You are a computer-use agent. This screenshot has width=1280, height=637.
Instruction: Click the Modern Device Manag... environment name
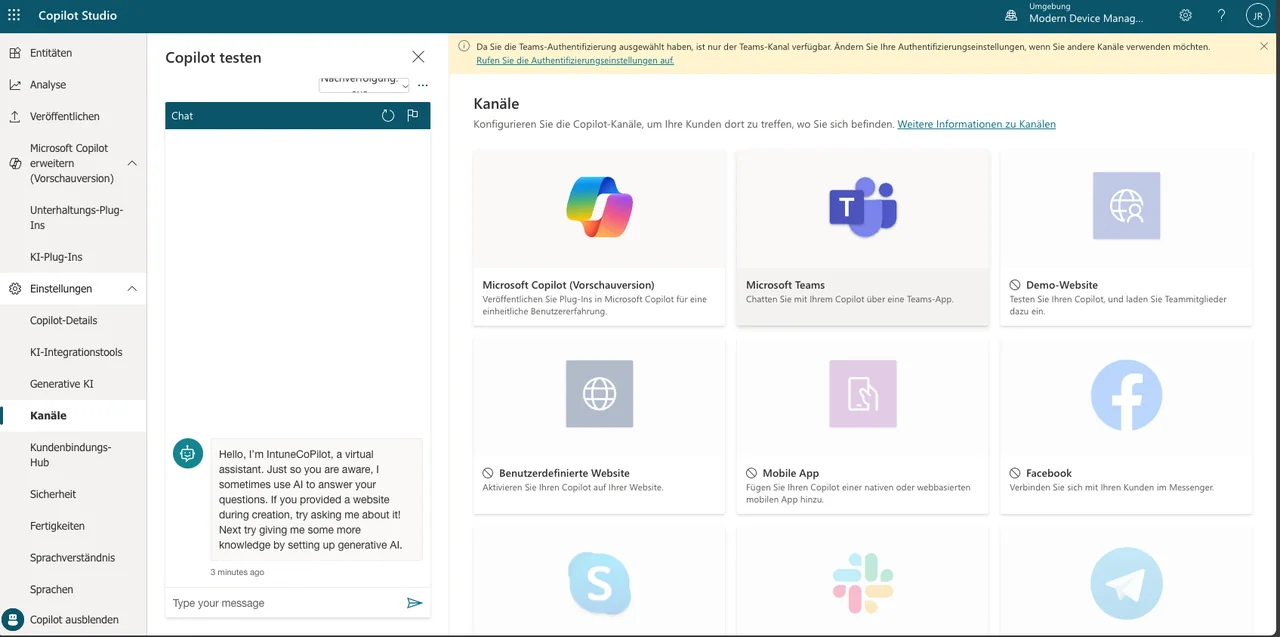[1086, 19]
